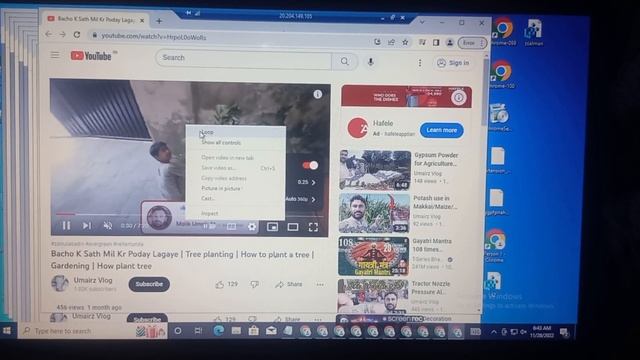Open the first Chrome desktop shortcut
Viewport: 640px width, 360px height.
(x=503, y=31)
